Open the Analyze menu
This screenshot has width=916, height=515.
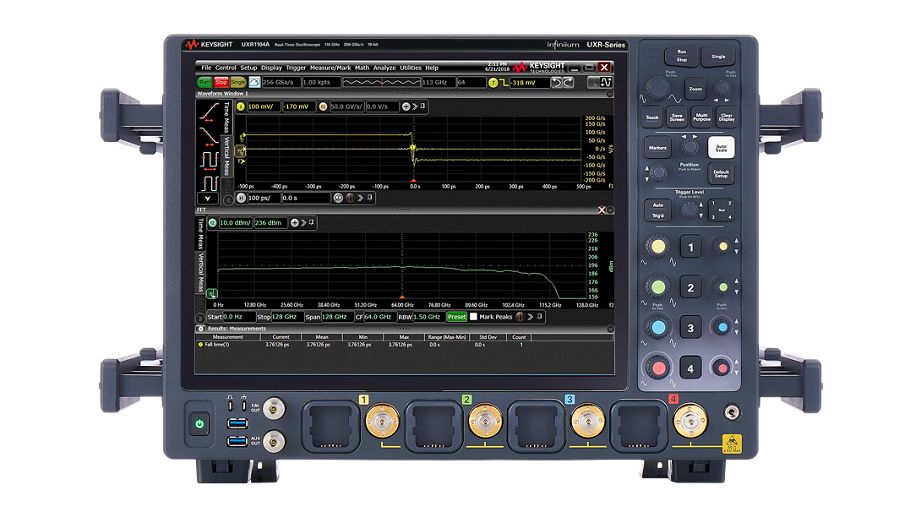pos(384,68)
